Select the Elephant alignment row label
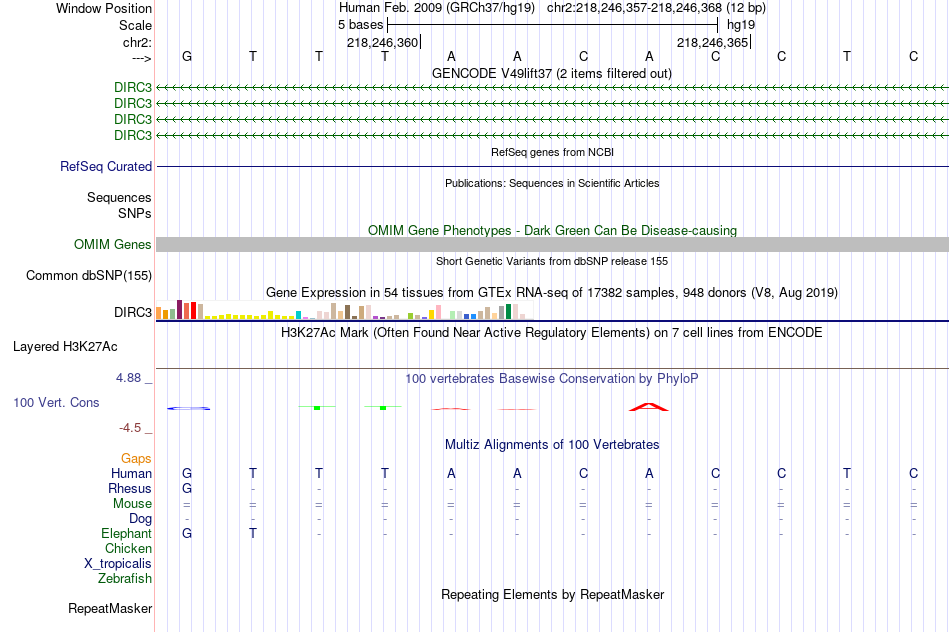The height and width of the screenshot is (632, 950). 127,534
